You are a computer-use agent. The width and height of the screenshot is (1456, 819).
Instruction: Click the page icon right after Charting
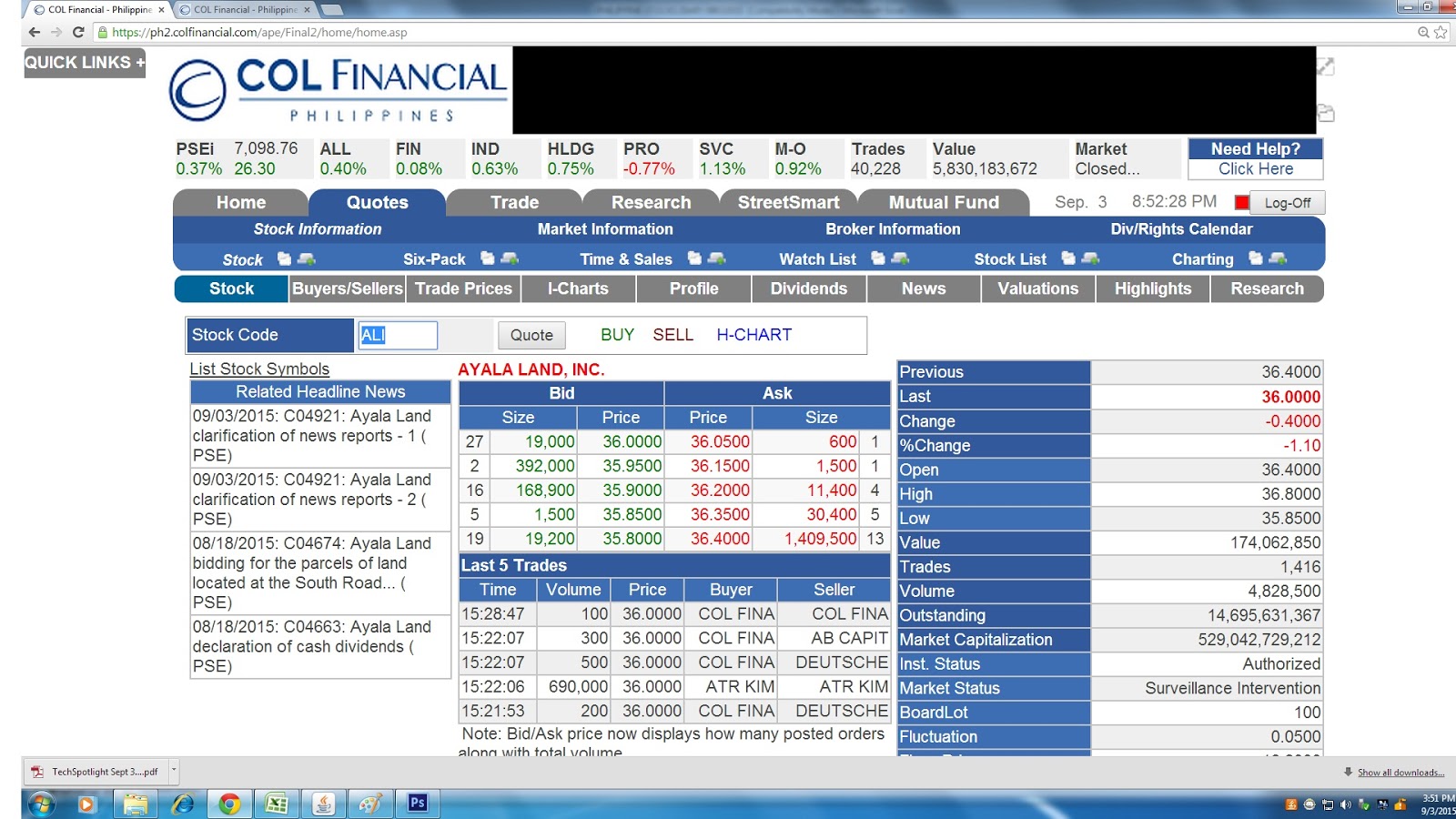(x=1256, y=259)
